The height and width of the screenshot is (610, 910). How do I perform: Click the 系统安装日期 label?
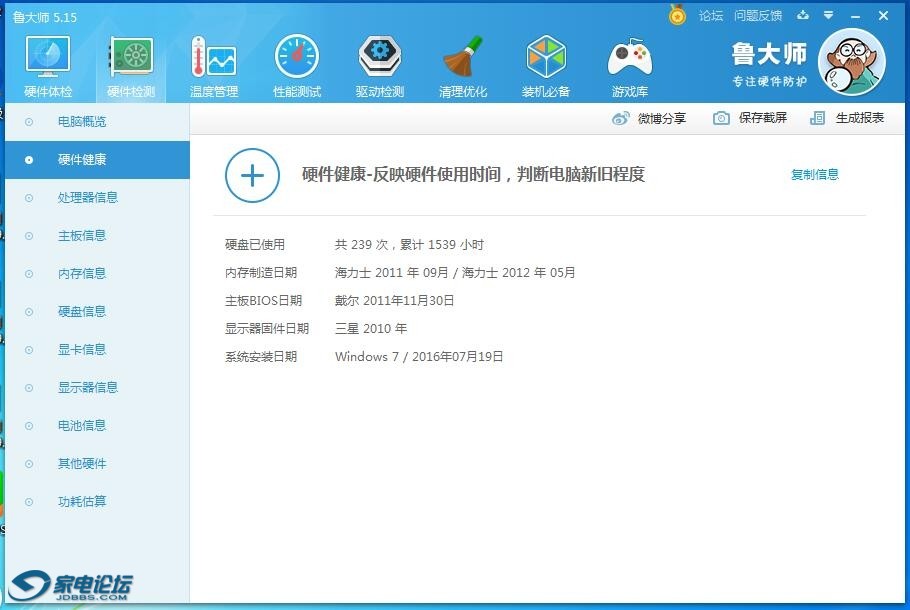261,356
